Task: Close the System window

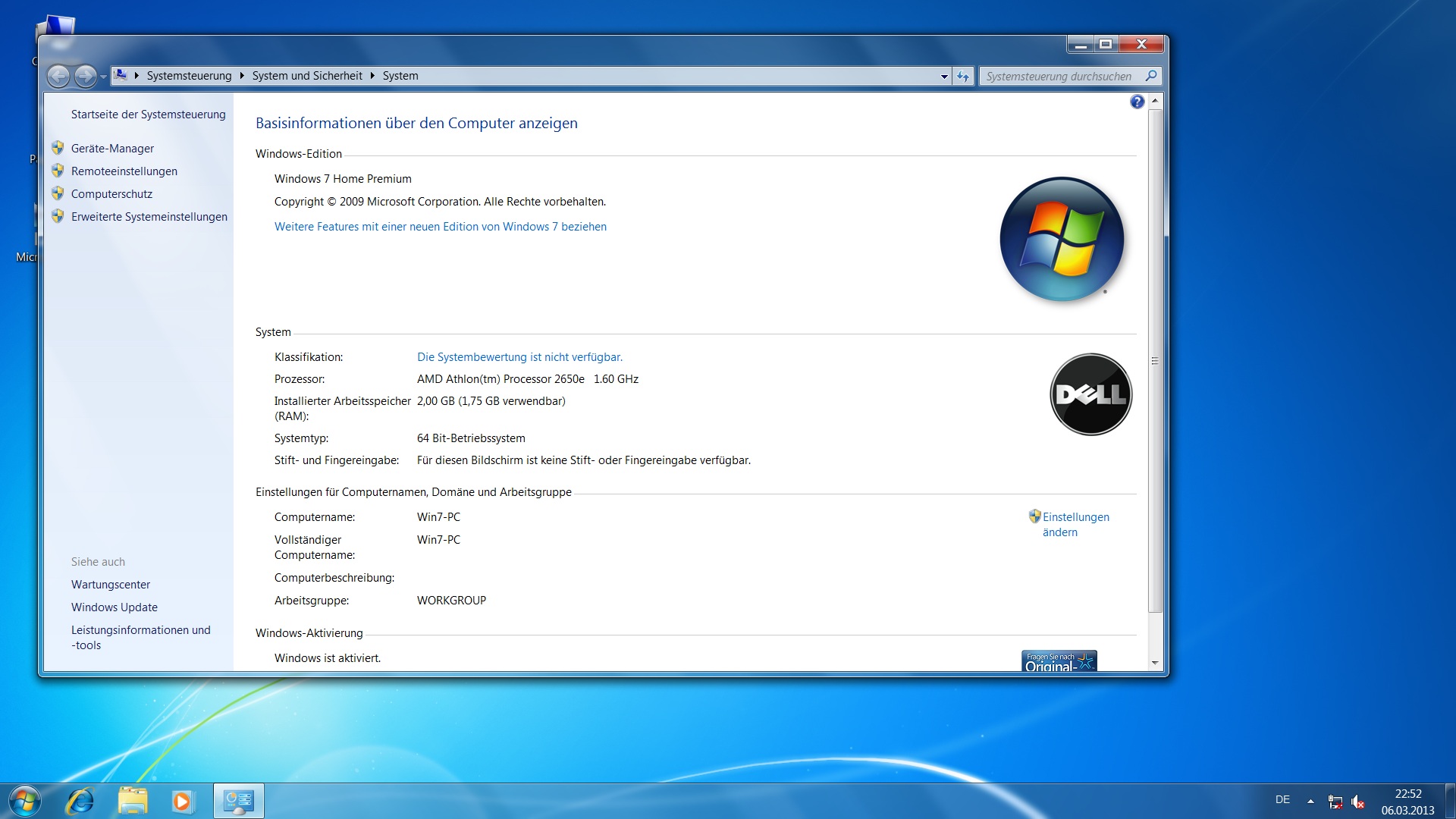Action: tap(1141, 45)
